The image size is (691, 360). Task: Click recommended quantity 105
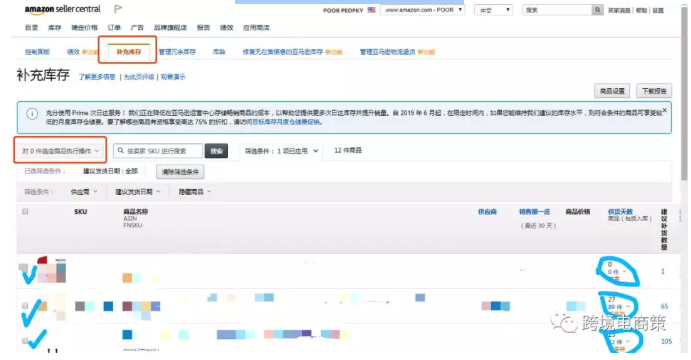tap(666, 341)
